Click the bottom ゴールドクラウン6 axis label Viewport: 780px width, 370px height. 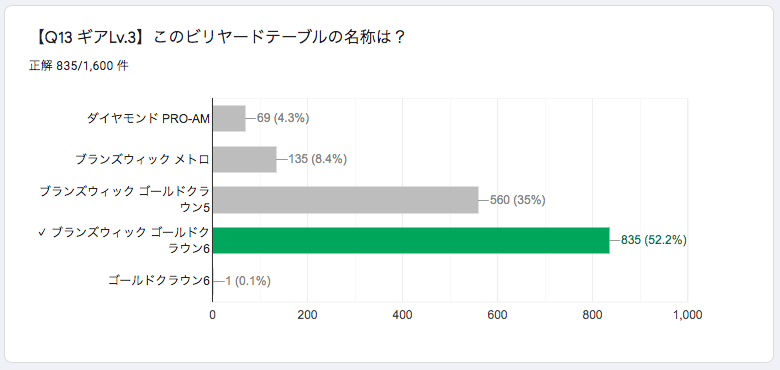click(159, 281)
